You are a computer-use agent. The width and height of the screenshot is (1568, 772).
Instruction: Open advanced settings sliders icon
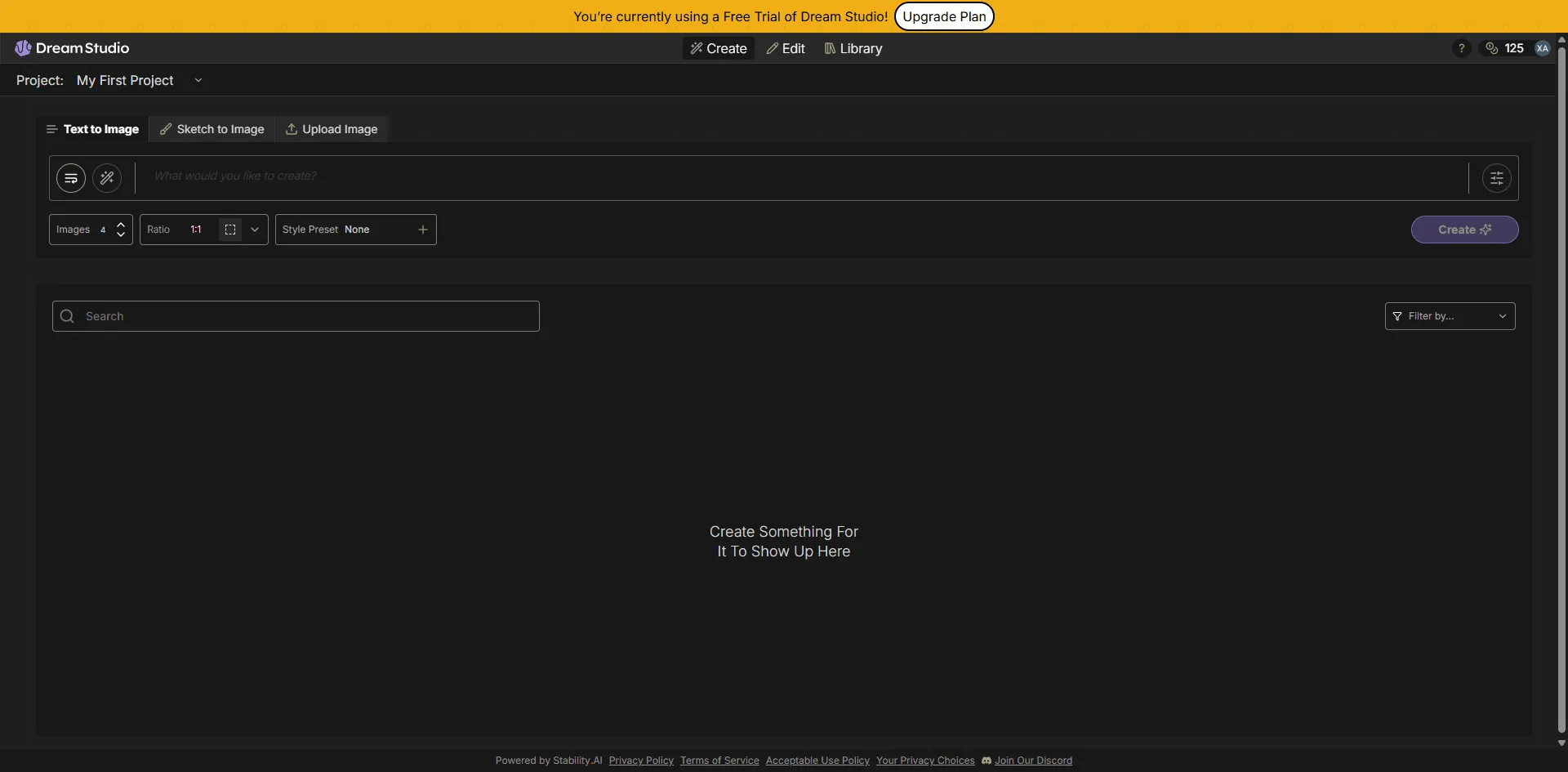tap(1496, 178)
